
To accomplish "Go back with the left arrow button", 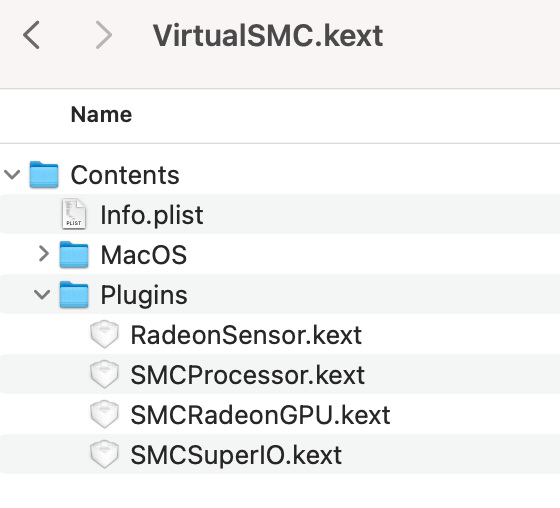I will tap(31, 35).
